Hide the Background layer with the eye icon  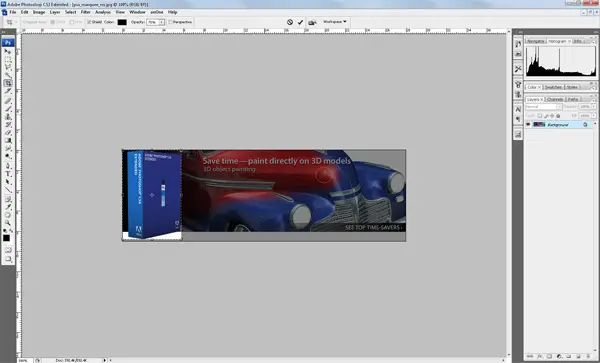[528, 125]
